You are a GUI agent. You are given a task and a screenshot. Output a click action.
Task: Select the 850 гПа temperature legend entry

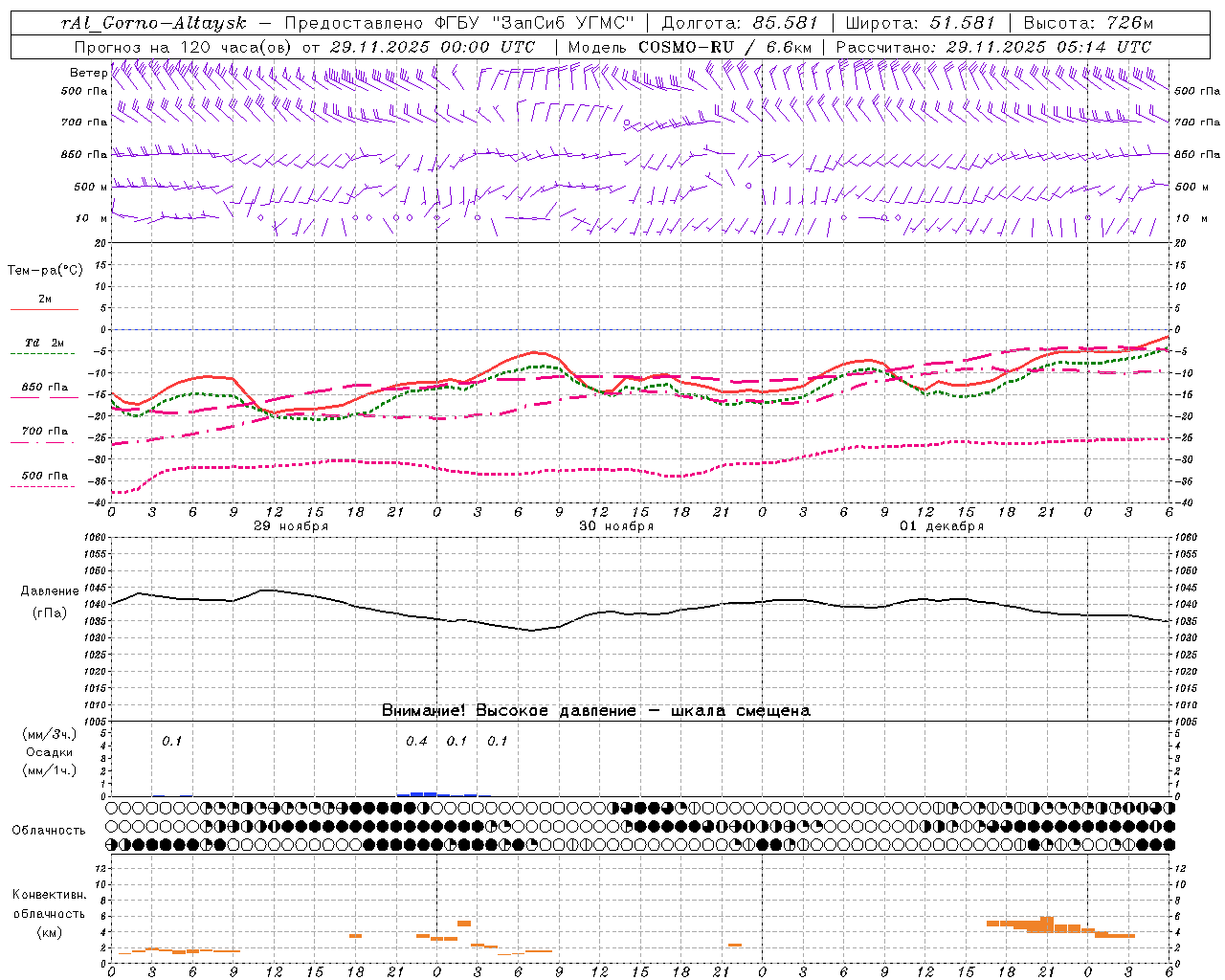click(44, 391)
